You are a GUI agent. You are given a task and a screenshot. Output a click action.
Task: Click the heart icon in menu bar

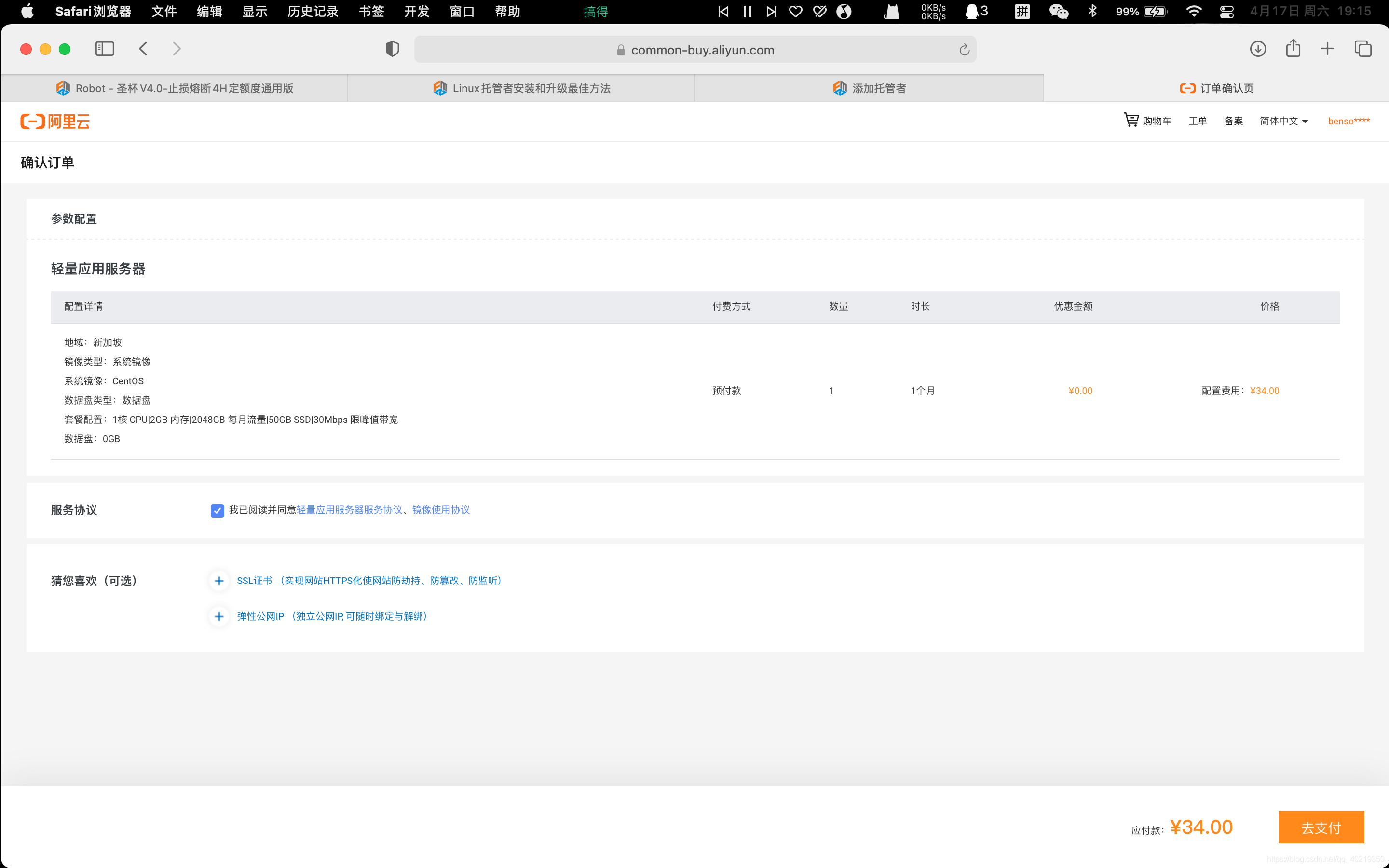[x=795, y=11]
